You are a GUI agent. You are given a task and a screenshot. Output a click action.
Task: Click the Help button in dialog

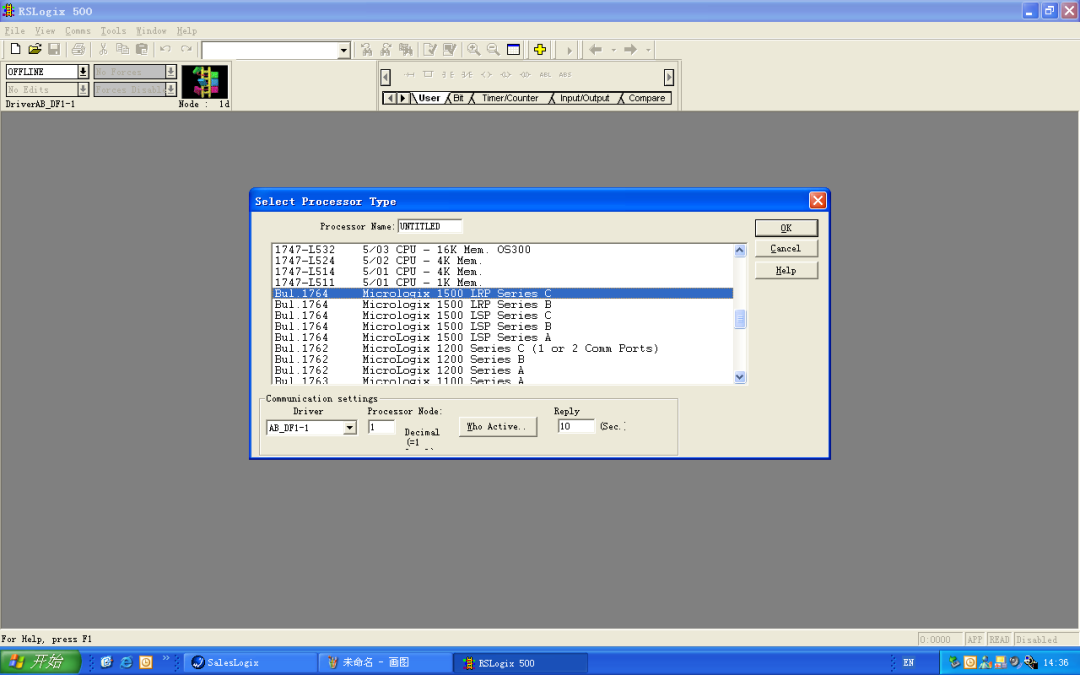pos(786,271)
